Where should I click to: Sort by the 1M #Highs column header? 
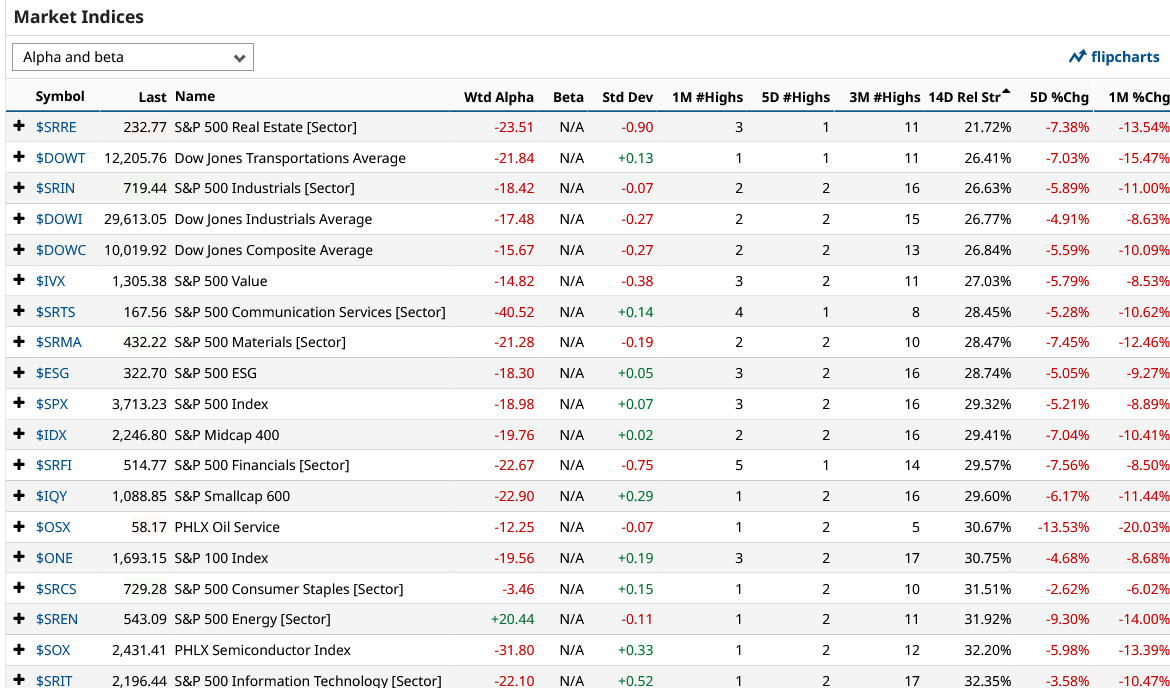pyautogui.click(x=707, y=97)
